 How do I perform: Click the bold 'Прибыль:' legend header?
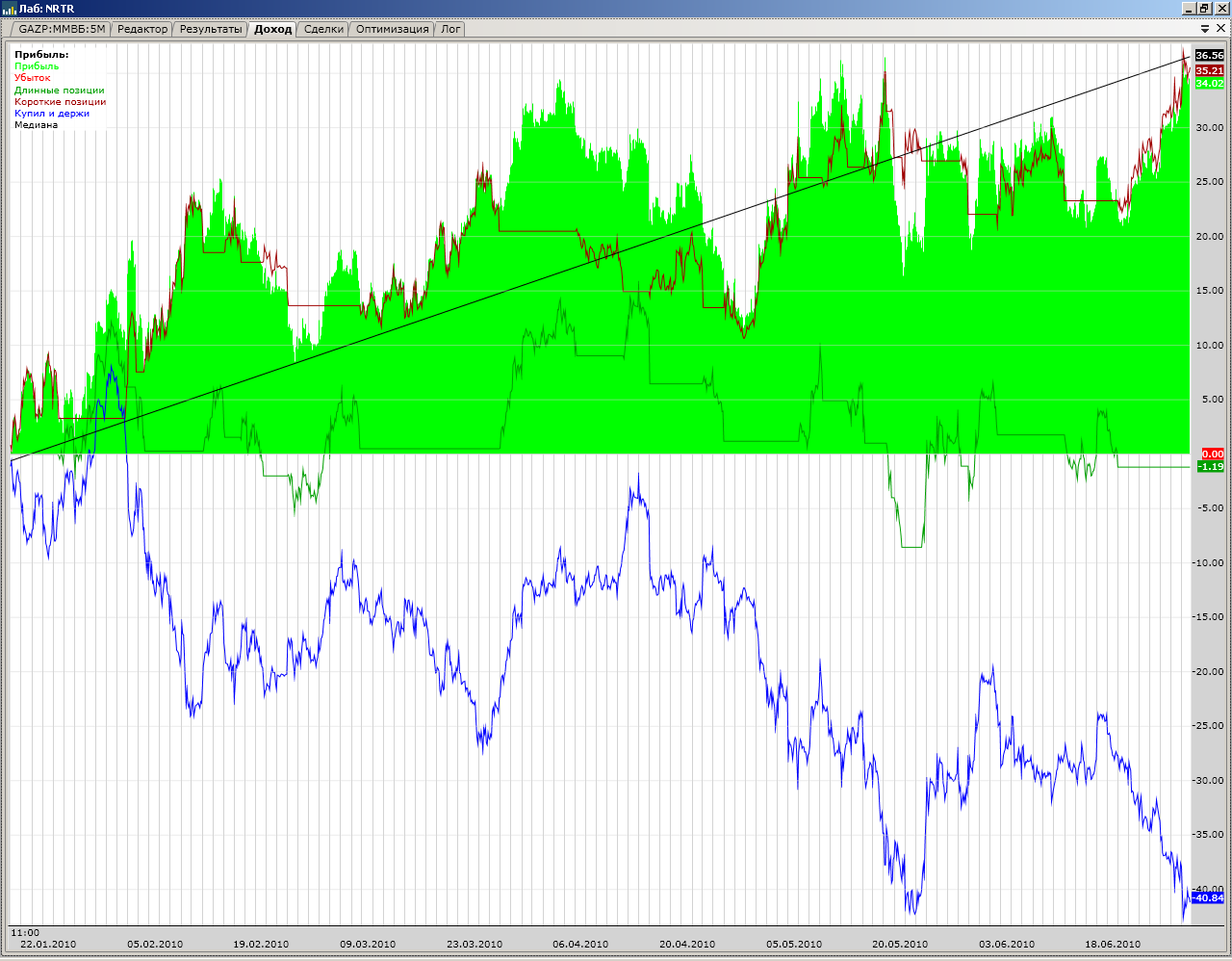(x=41, y=55)
